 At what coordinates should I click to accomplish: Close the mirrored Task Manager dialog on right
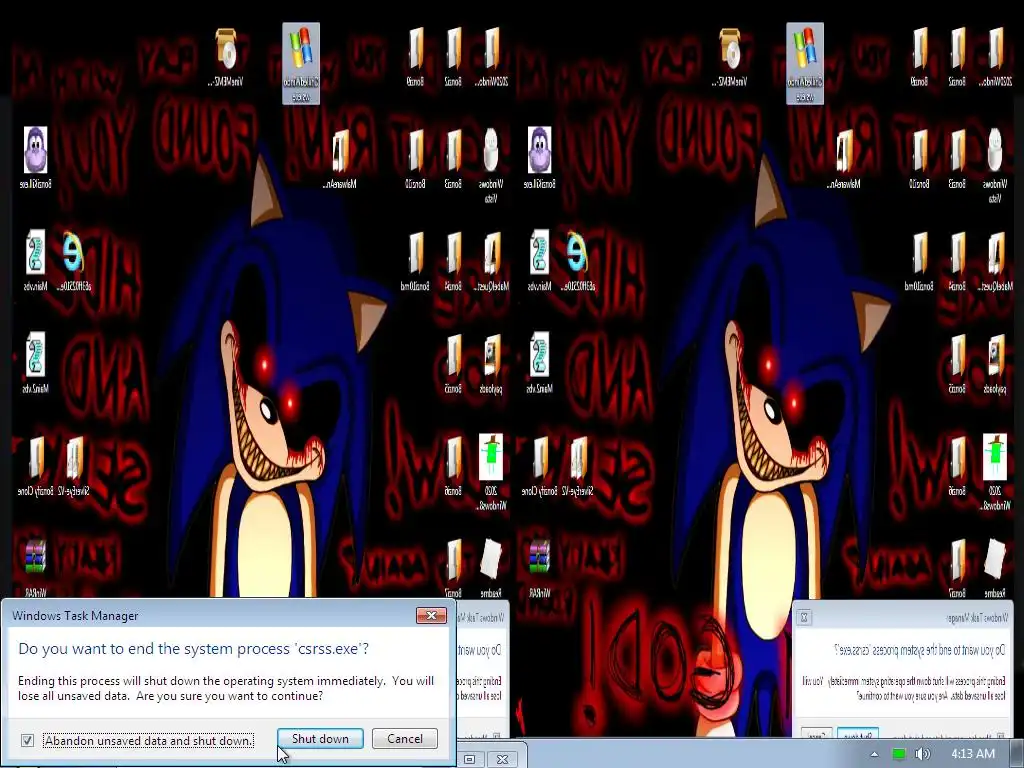pos(805,617)
